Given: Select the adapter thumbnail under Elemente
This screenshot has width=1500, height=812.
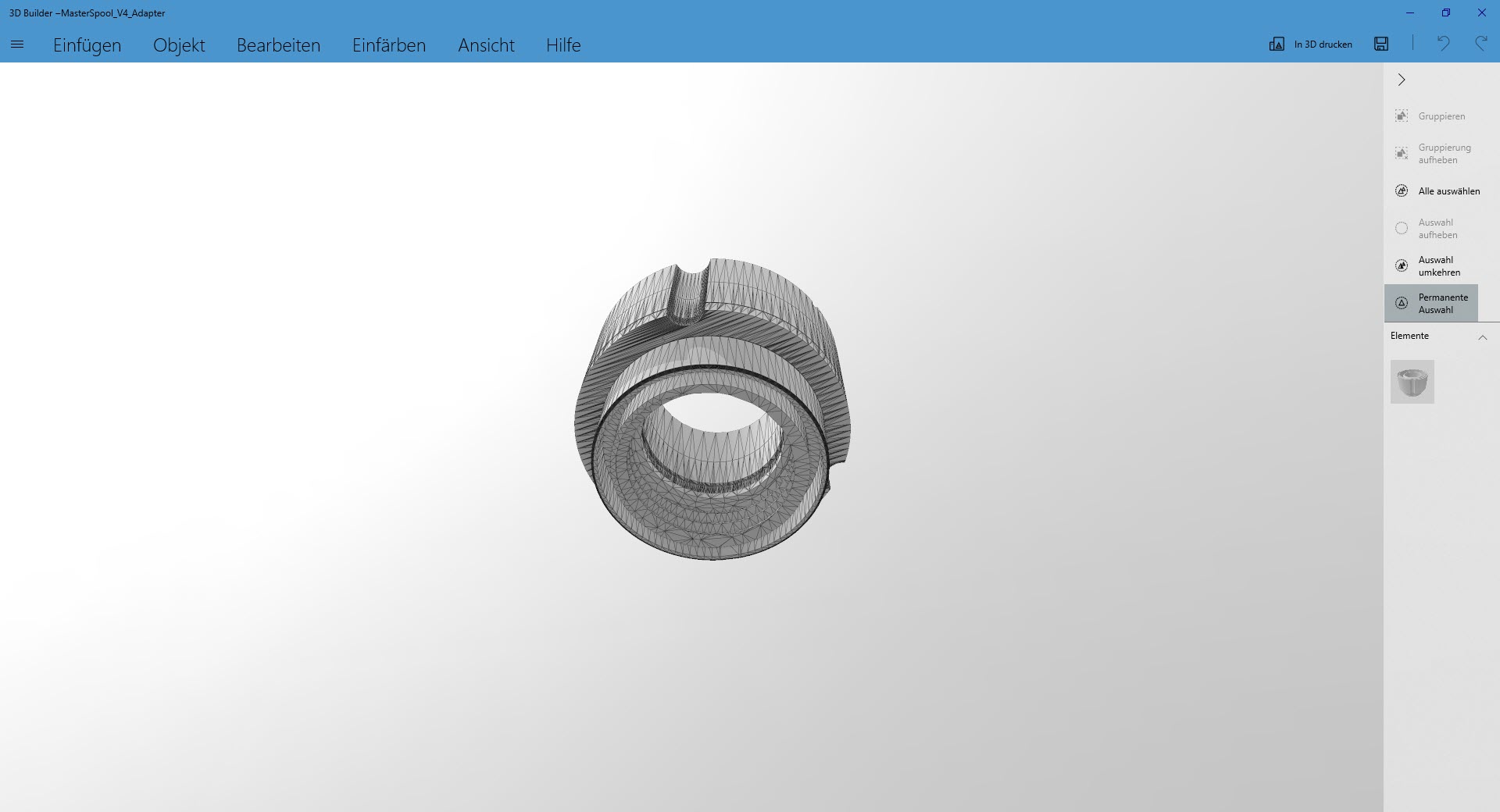Looking at the screenshot, I should (x=1412, y=382).
